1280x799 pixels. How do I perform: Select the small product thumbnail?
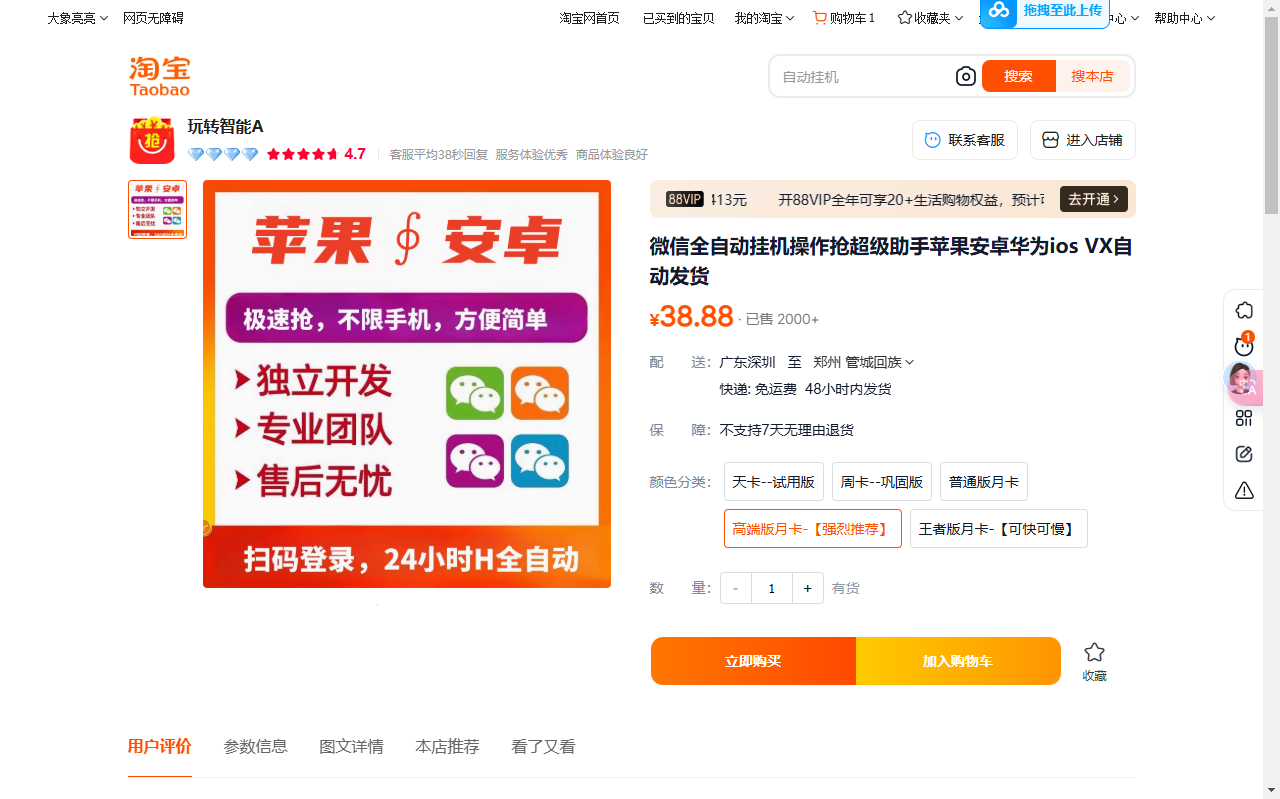pyautogui.click(x=158, y=209)
